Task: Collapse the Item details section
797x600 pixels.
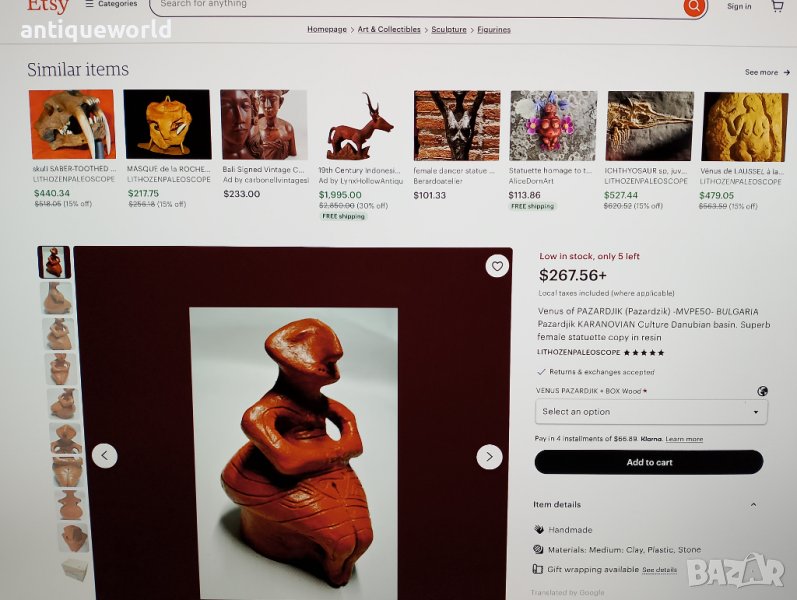Action: coord(753,504)
